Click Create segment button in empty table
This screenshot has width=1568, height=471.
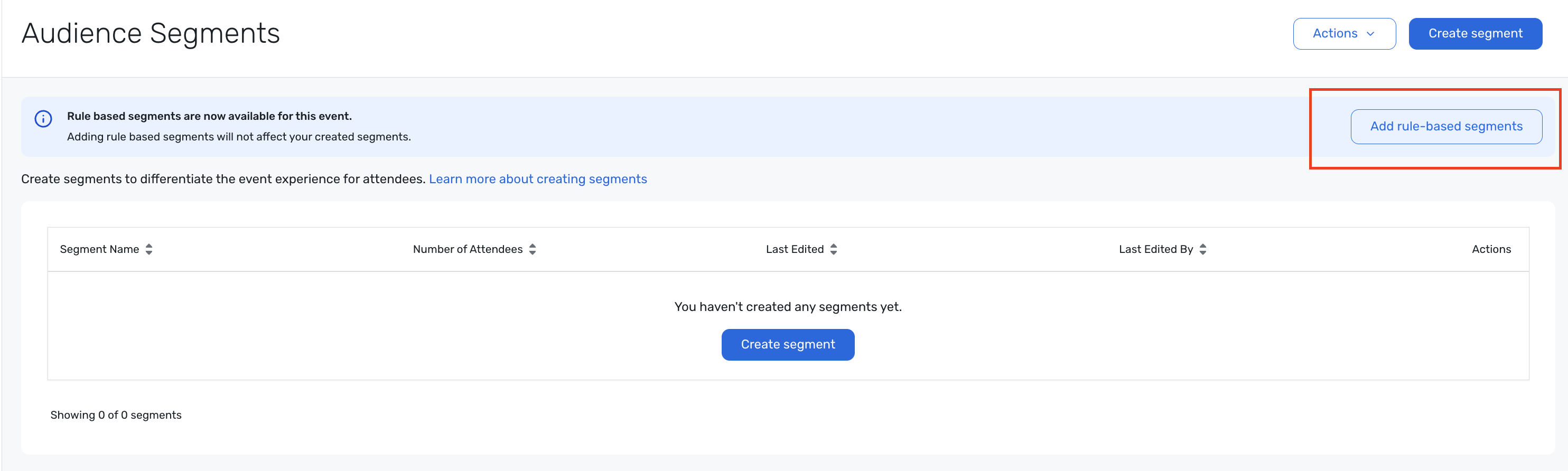[788, 344]
